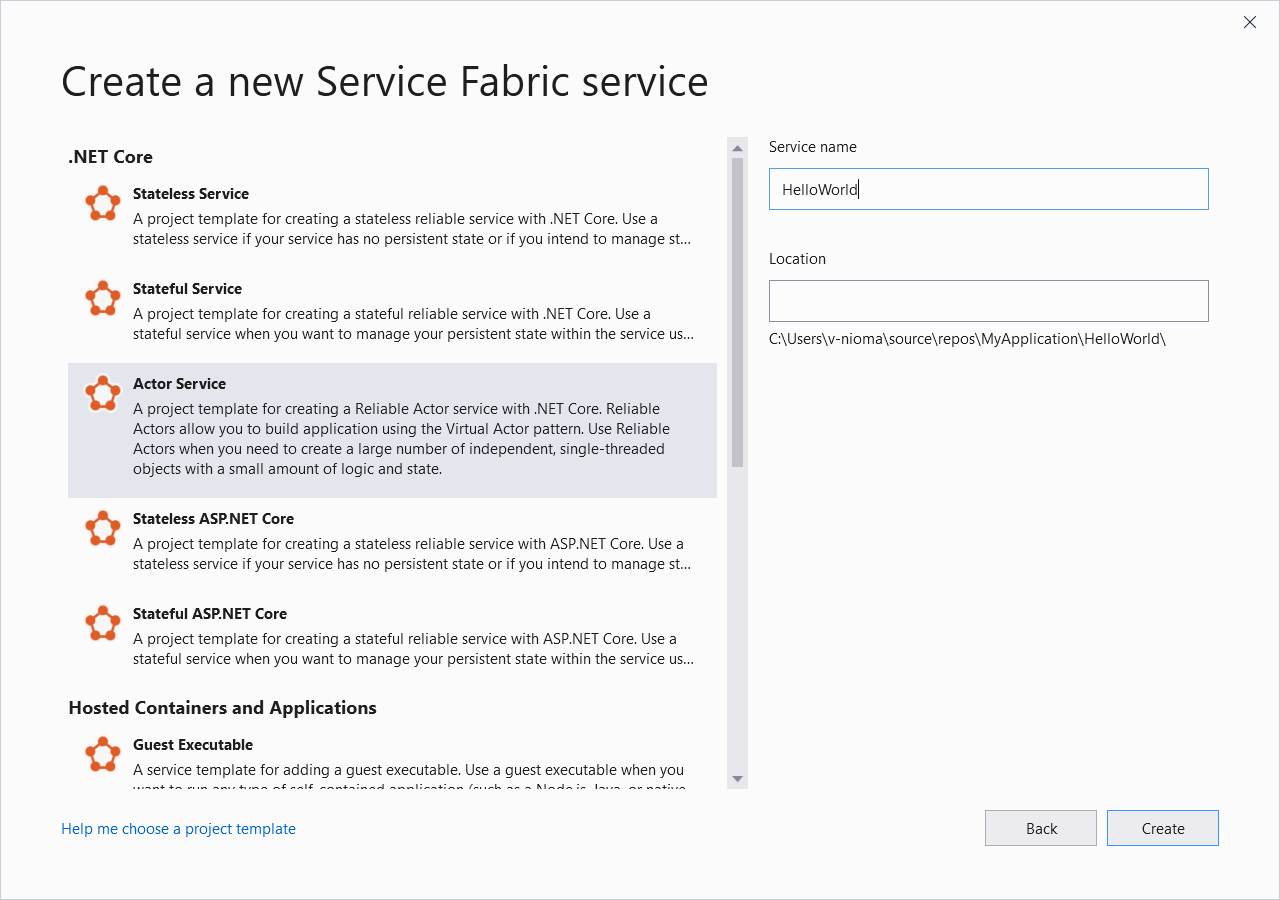Open the Help me choose a project template link
1280x900 pixels.
(x=178, y=828)
